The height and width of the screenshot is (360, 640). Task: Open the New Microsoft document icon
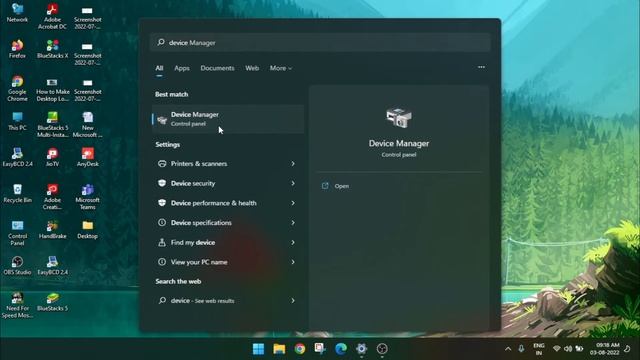(87, 124)
